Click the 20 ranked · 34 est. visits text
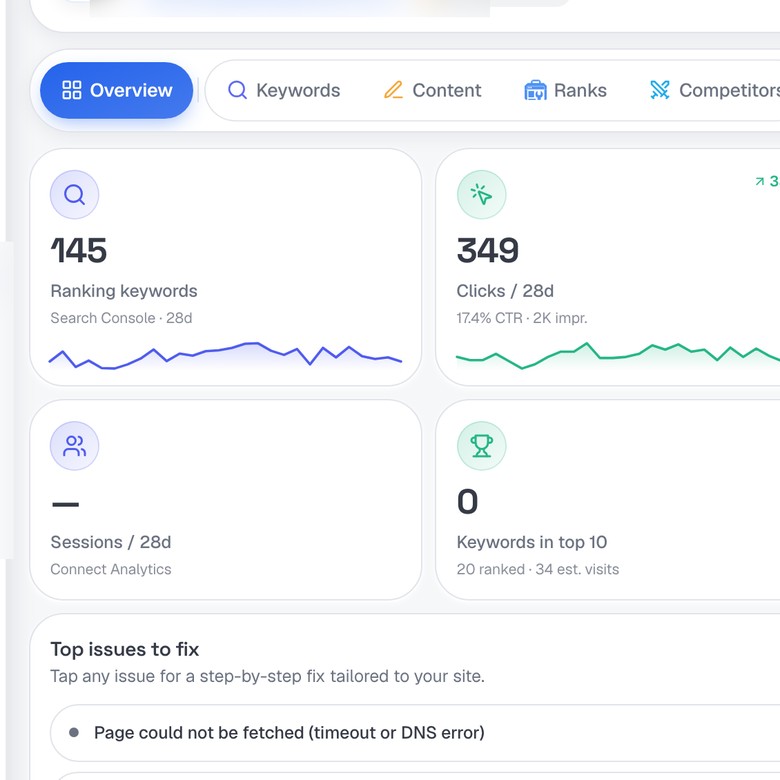 point(538,569)
